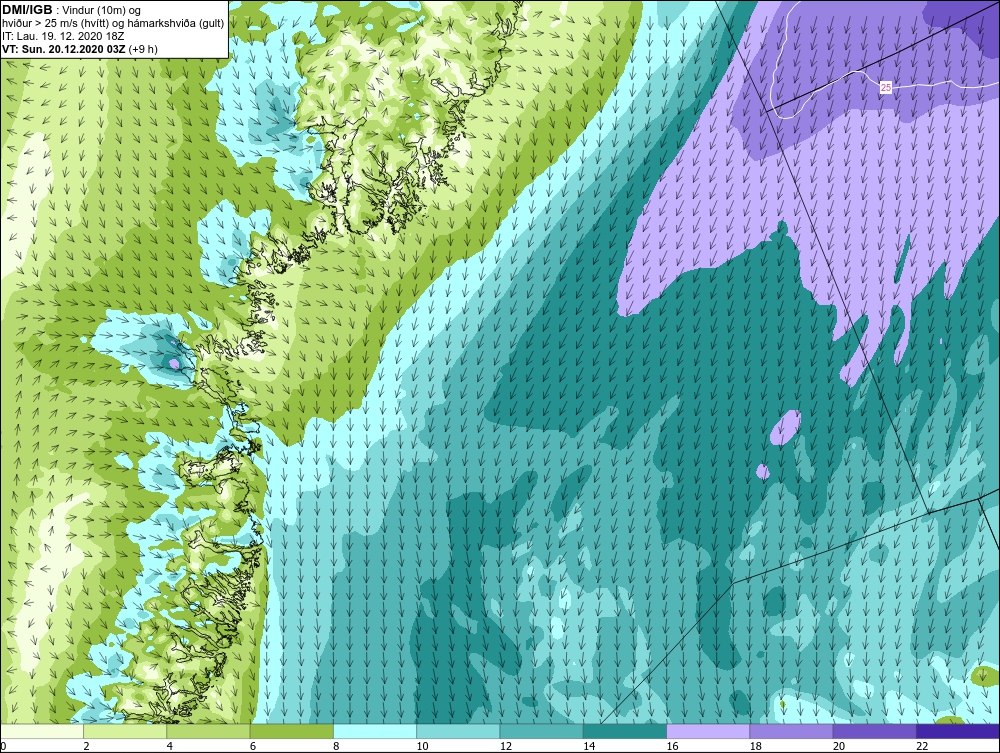Select the 16–18 m/s light lavender swatch
Viewport: 1000px width, 753px height.
tap(708, 731)
